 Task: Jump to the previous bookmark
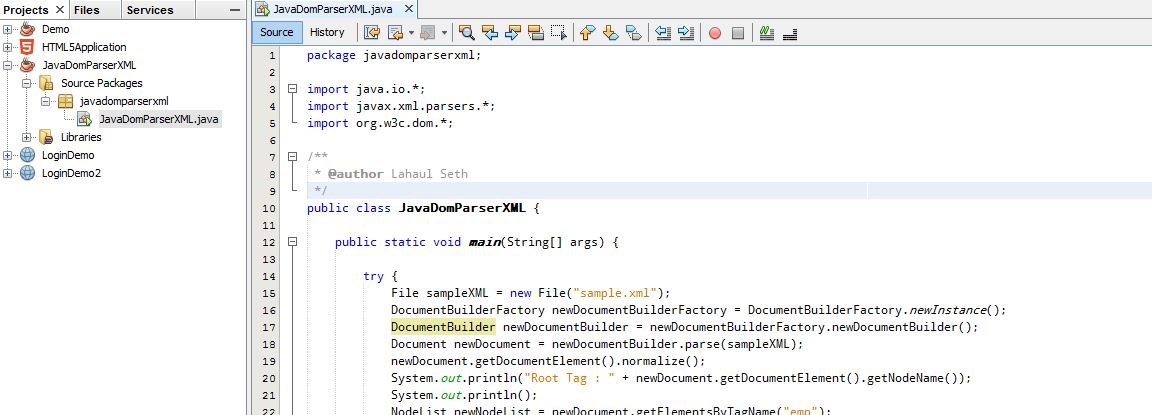pyautogui.click(x=587, y=32)
